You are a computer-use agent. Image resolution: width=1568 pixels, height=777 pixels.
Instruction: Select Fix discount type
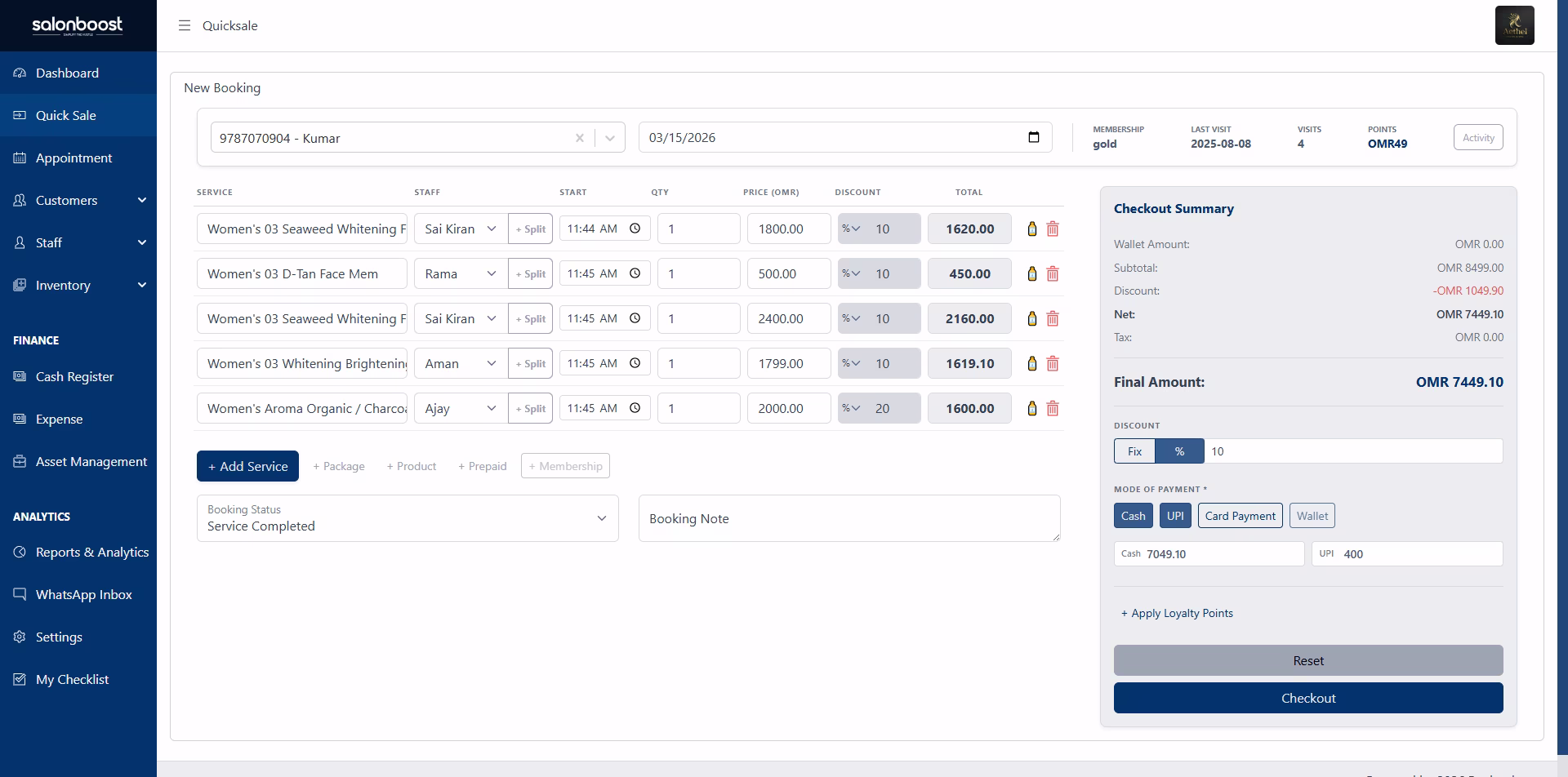point(1134,451)
